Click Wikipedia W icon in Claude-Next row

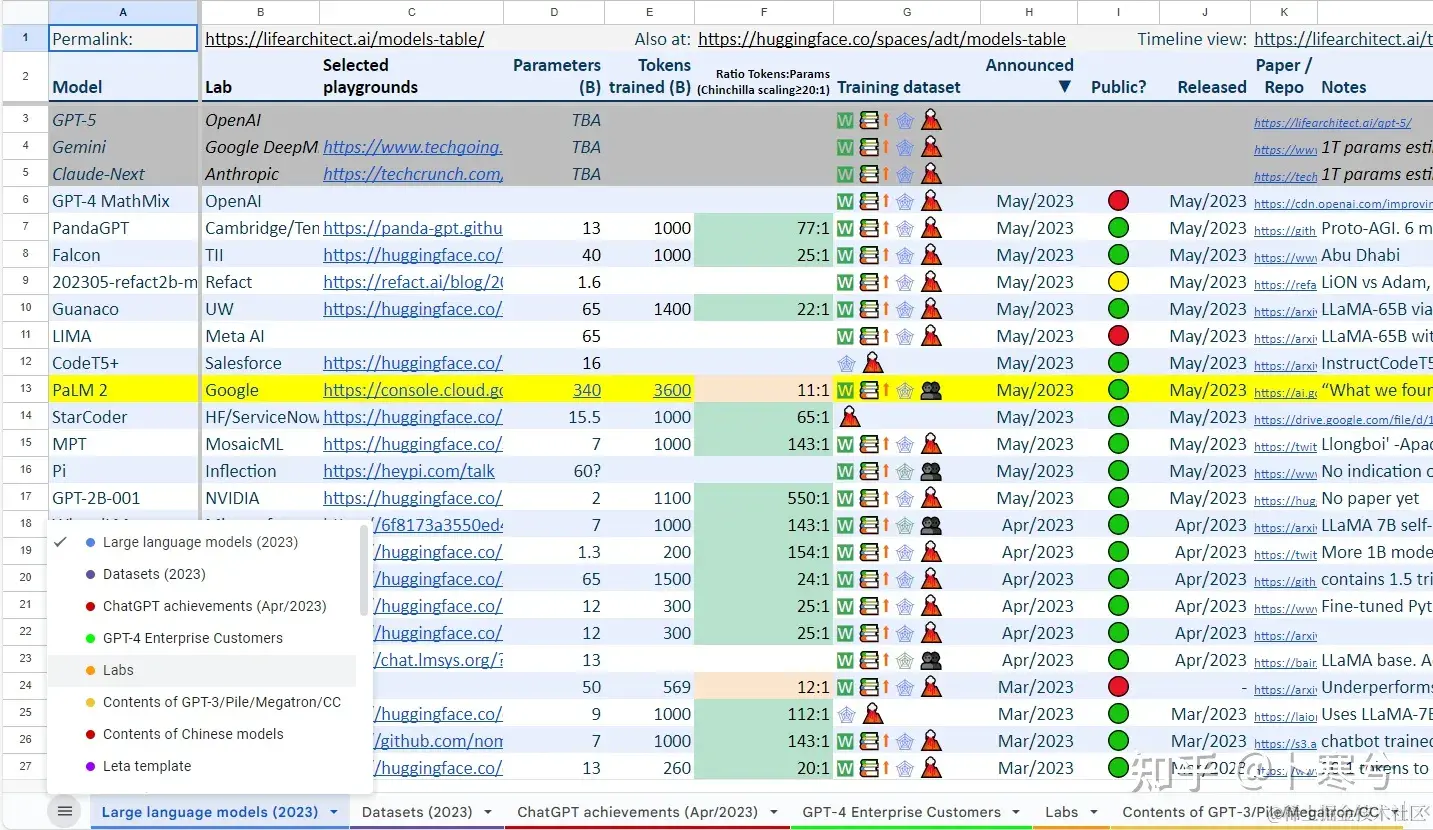click(845, 174)
